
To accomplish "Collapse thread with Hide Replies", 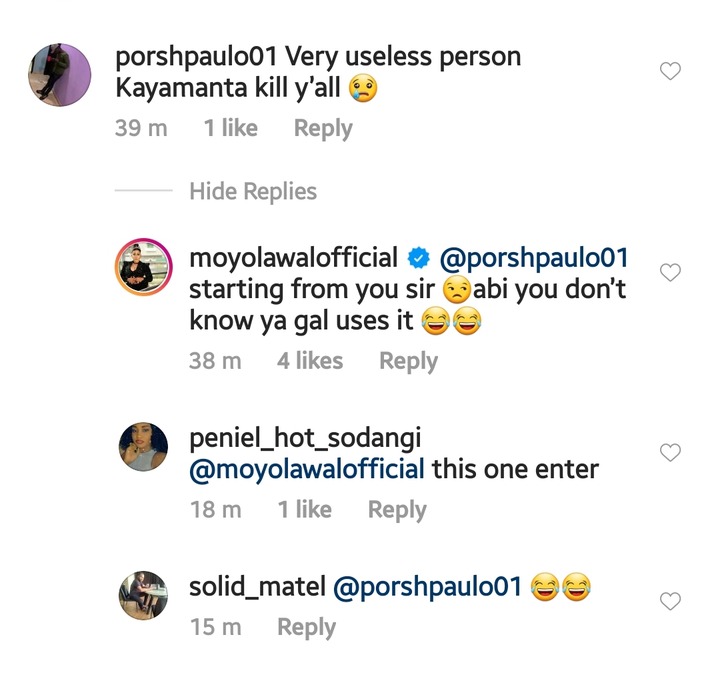I will 253,191.
